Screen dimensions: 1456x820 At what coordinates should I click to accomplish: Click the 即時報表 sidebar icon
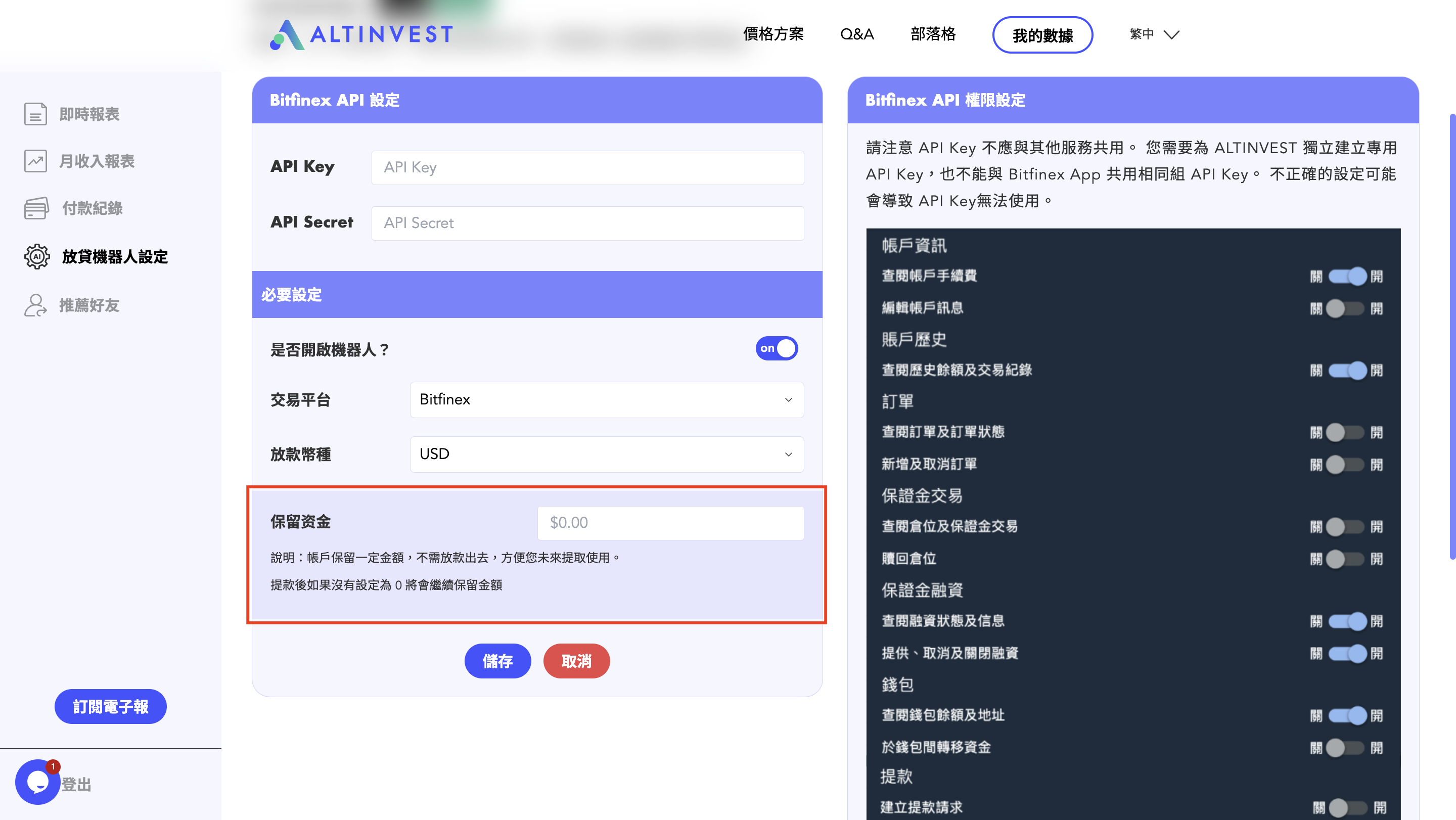click(36, 113)
